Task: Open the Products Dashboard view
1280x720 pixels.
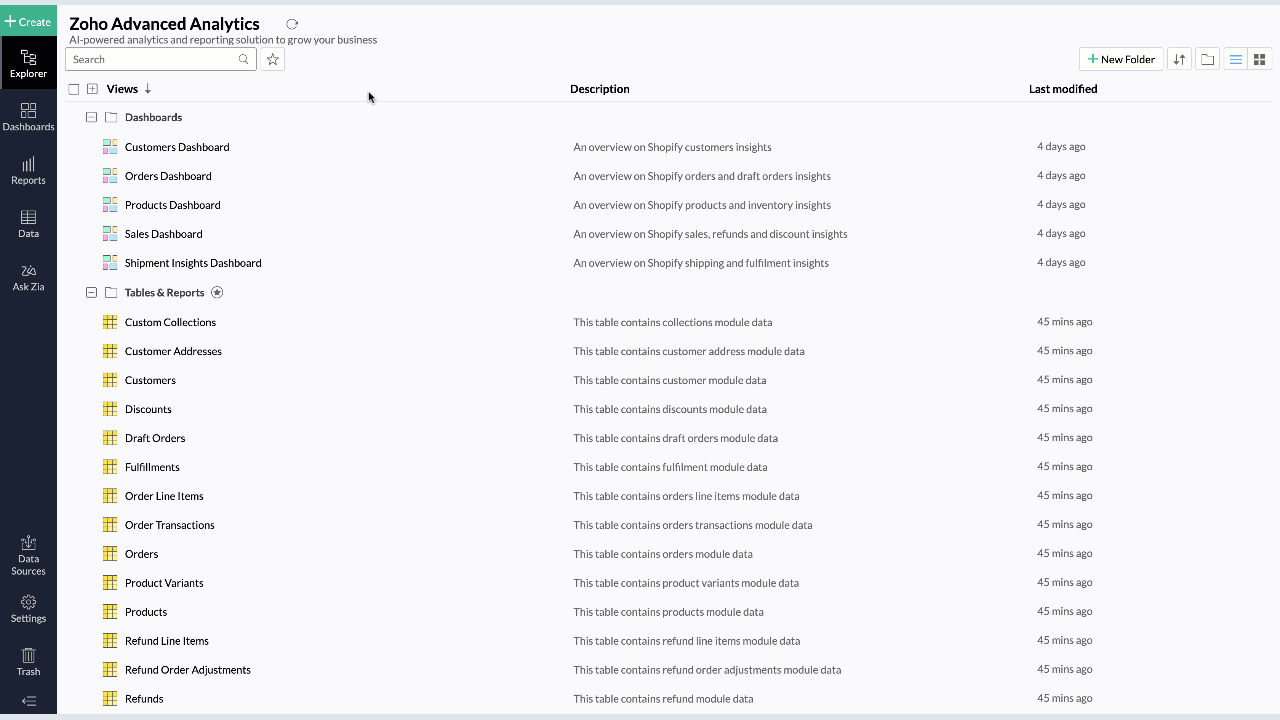Action: (173, 205)
